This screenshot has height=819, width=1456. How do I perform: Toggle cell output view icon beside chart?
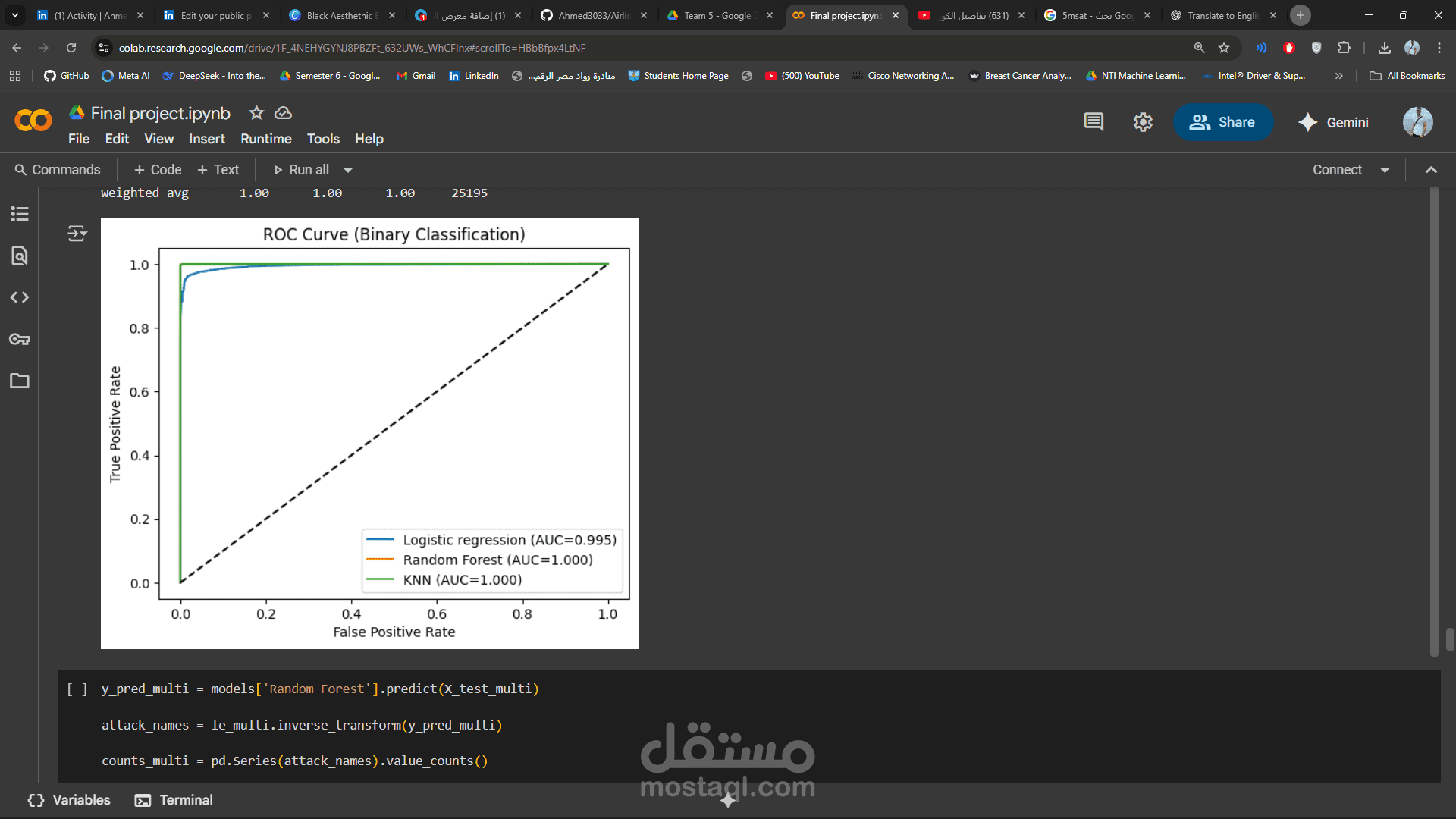[77, 233]
